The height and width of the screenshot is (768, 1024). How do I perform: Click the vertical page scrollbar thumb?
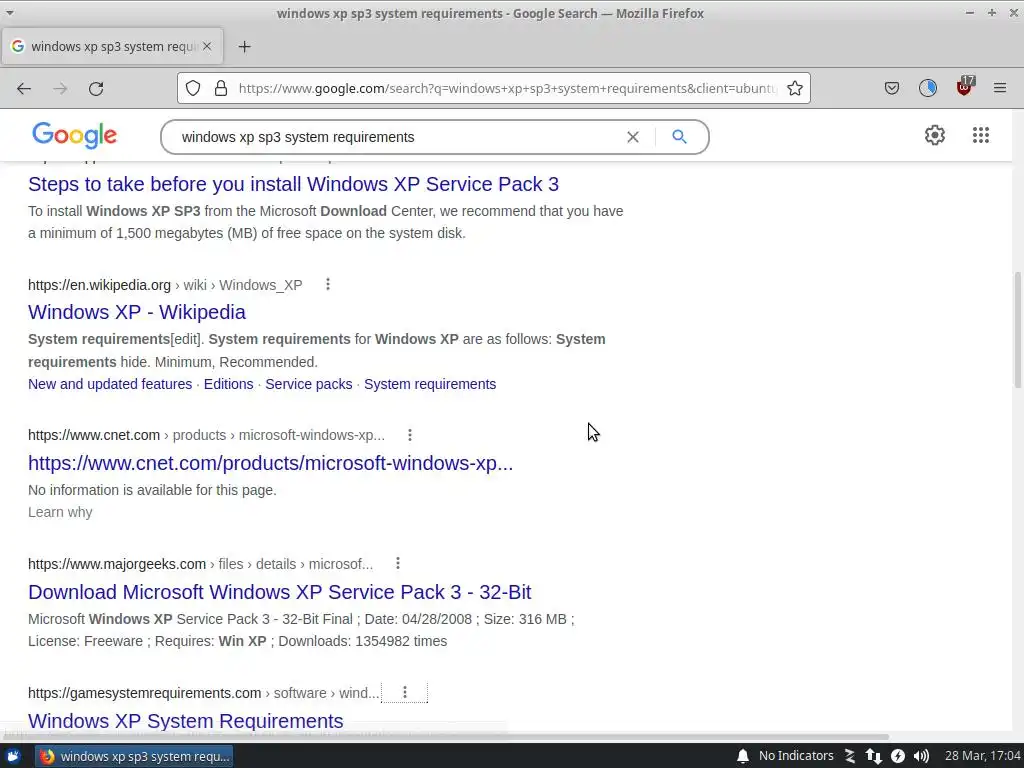tap(1017, 330)
